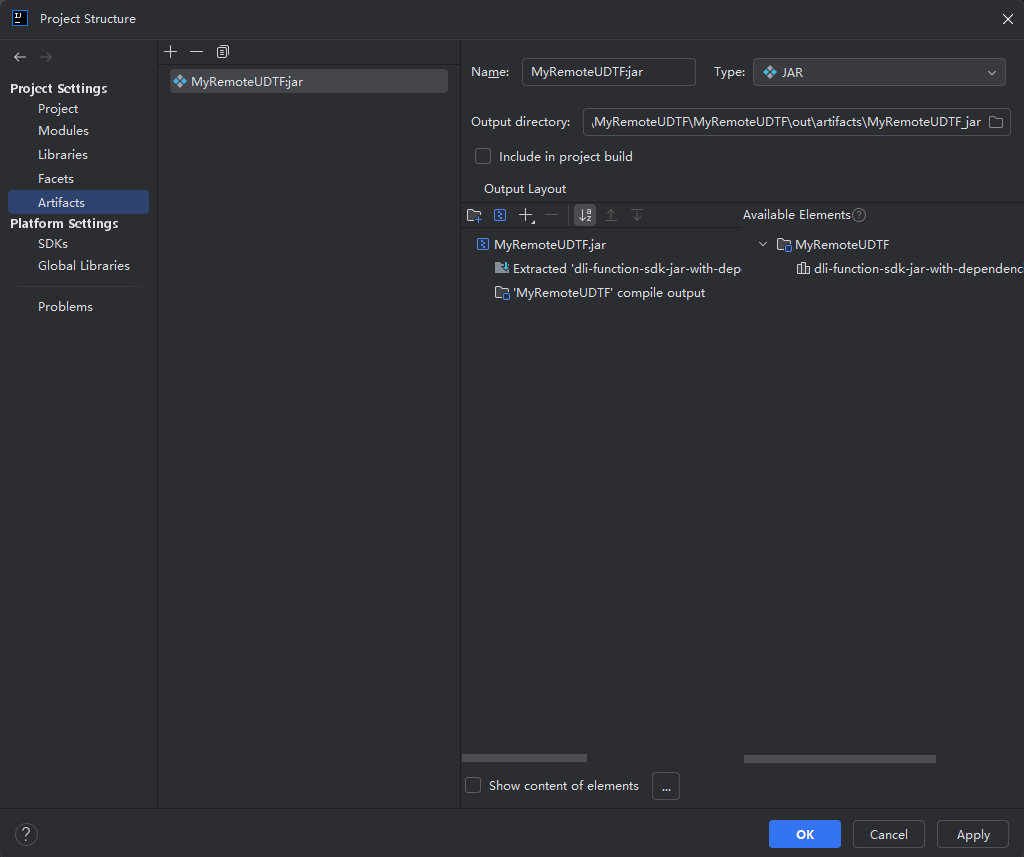Click the create archive icon in Output Layout
The width and height of the screenshot is (1024, 857).
(500, 215)
